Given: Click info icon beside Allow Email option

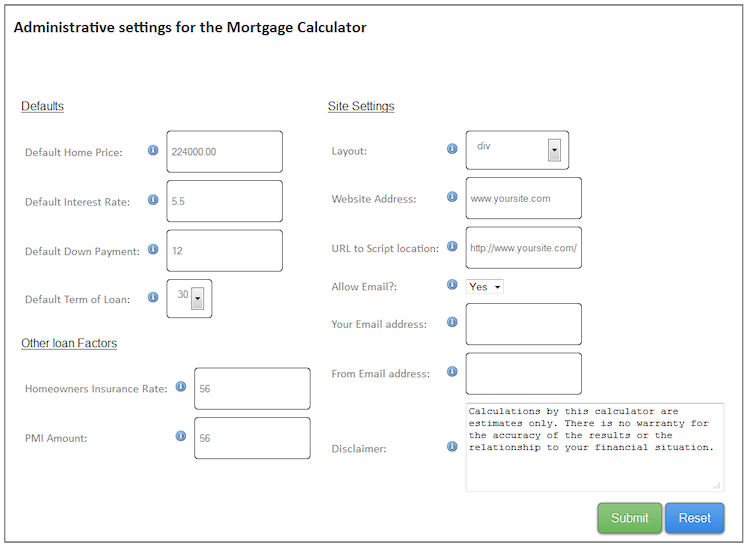Looking at the screenshot, I should point(452,285).
